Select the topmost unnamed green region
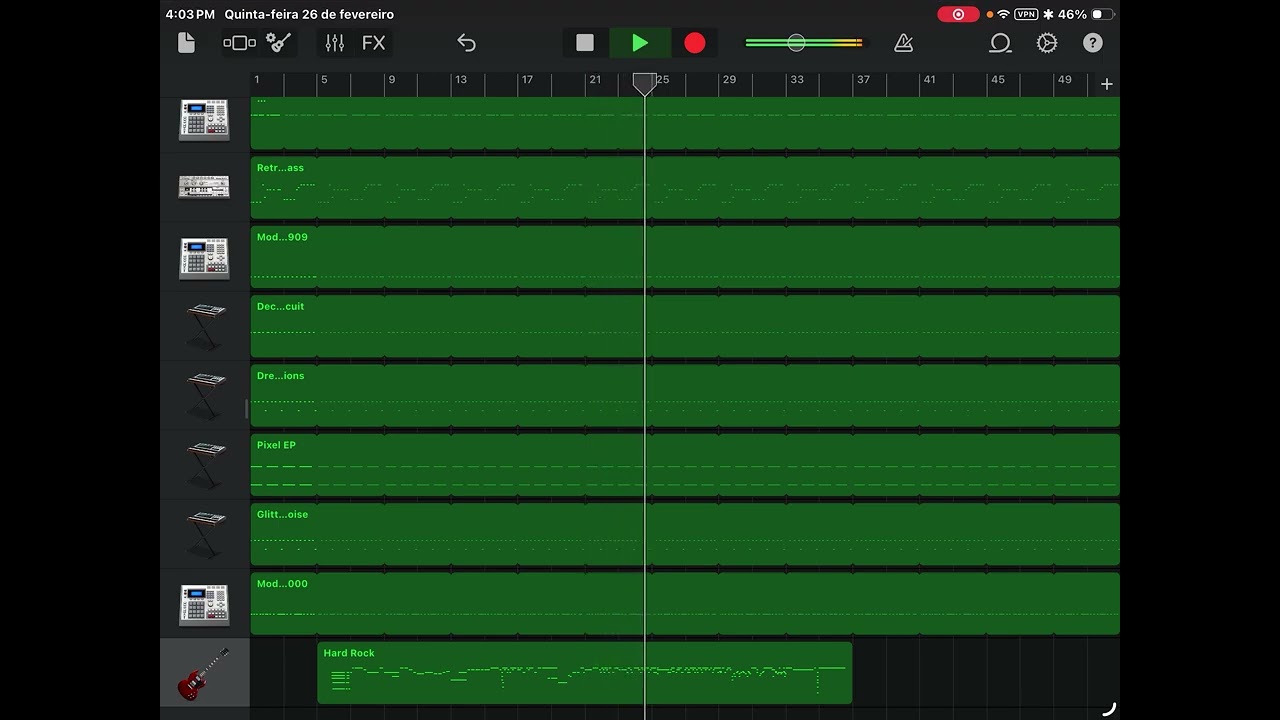Screen dimensions: 1280x720 click(685, 122)
